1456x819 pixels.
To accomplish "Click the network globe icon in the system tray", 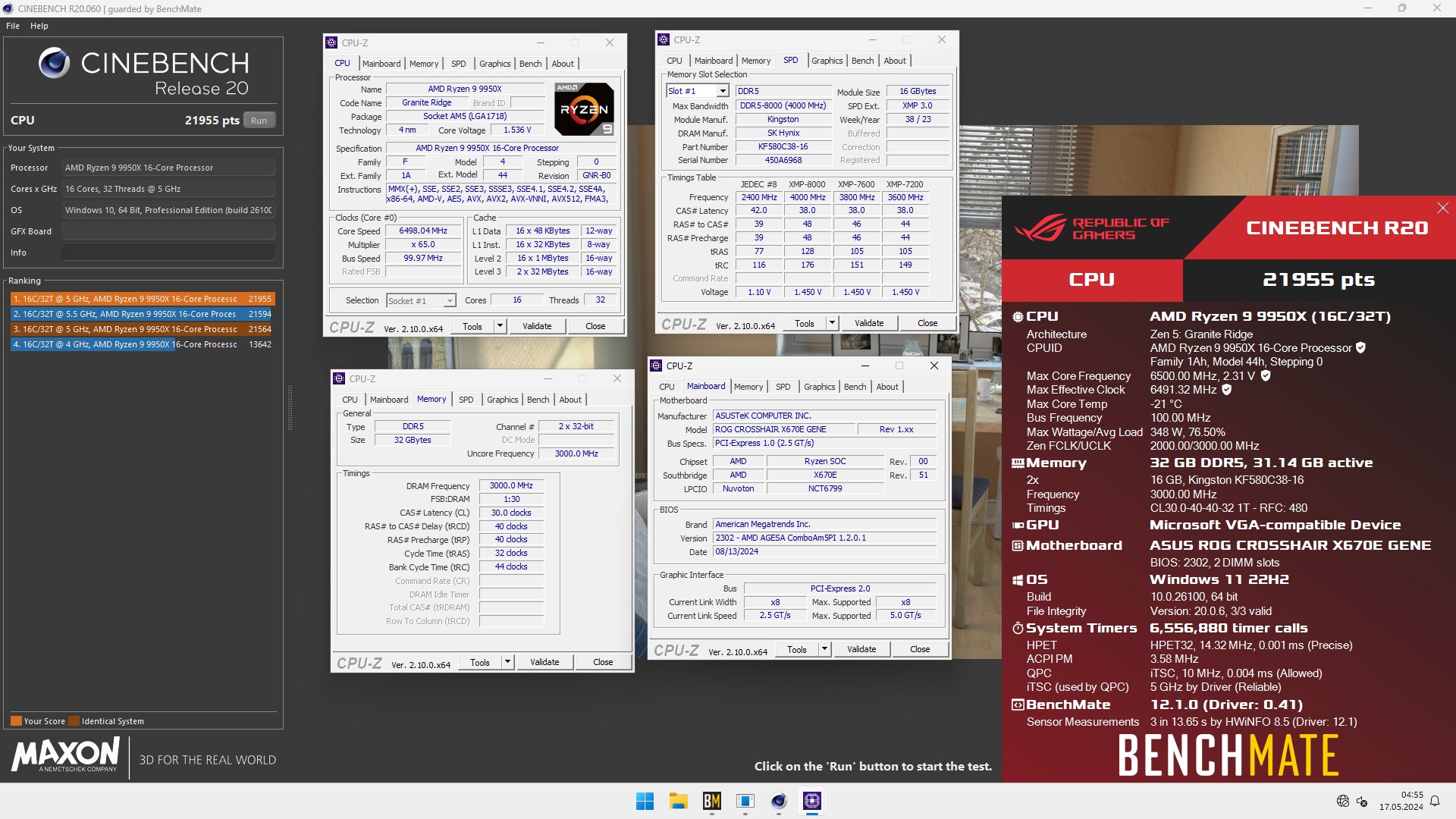I will pyautogui.click(x=1343, y=801).
